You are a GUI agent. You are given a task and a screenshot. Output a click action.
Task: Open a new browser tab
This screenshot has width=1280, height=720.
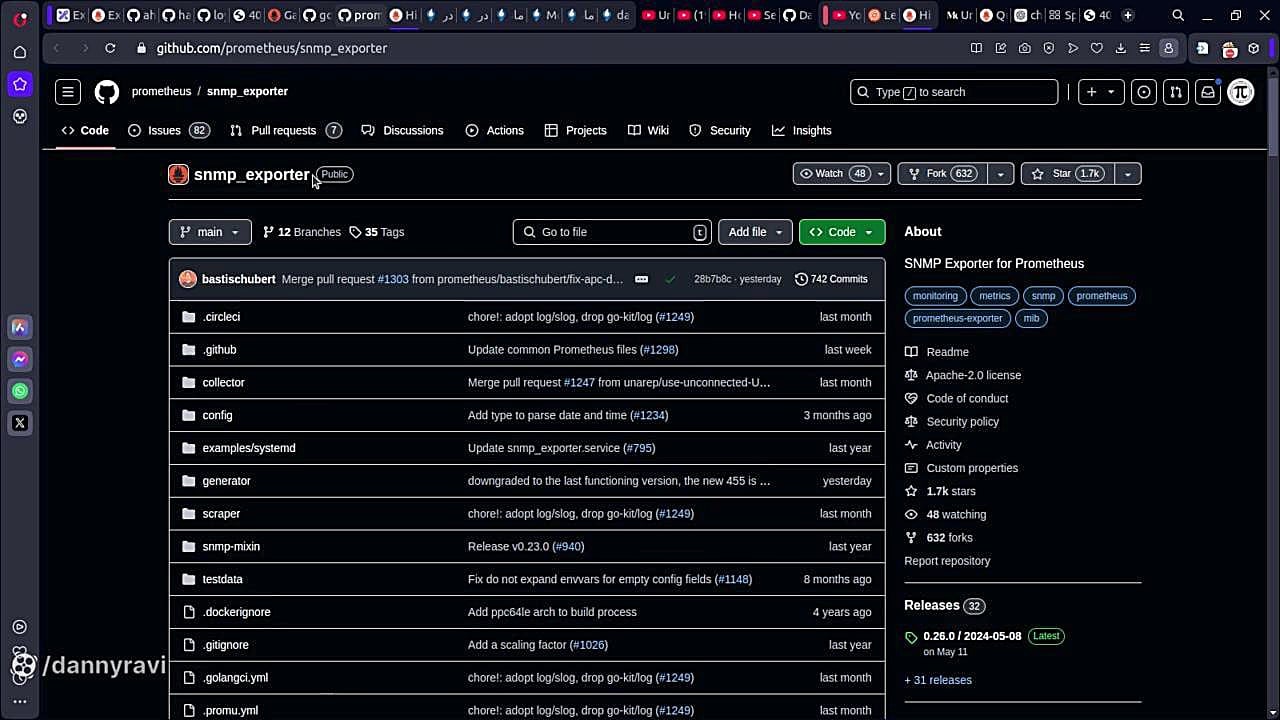[x=1128, y=15]
